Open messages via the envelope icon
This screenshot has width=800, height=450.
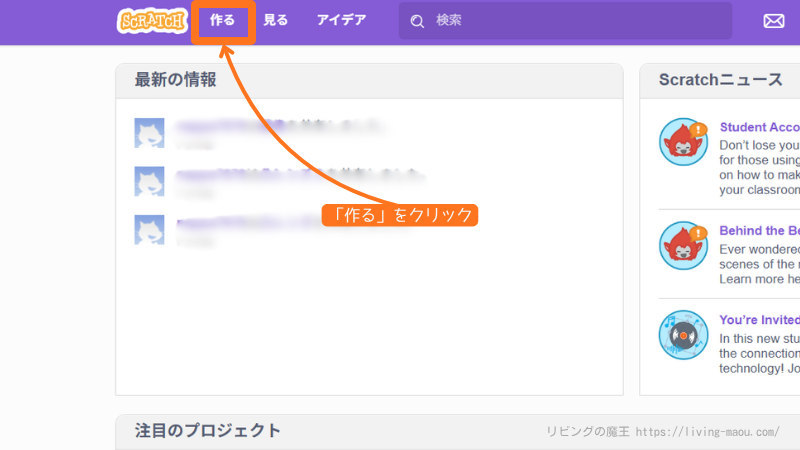774,21
